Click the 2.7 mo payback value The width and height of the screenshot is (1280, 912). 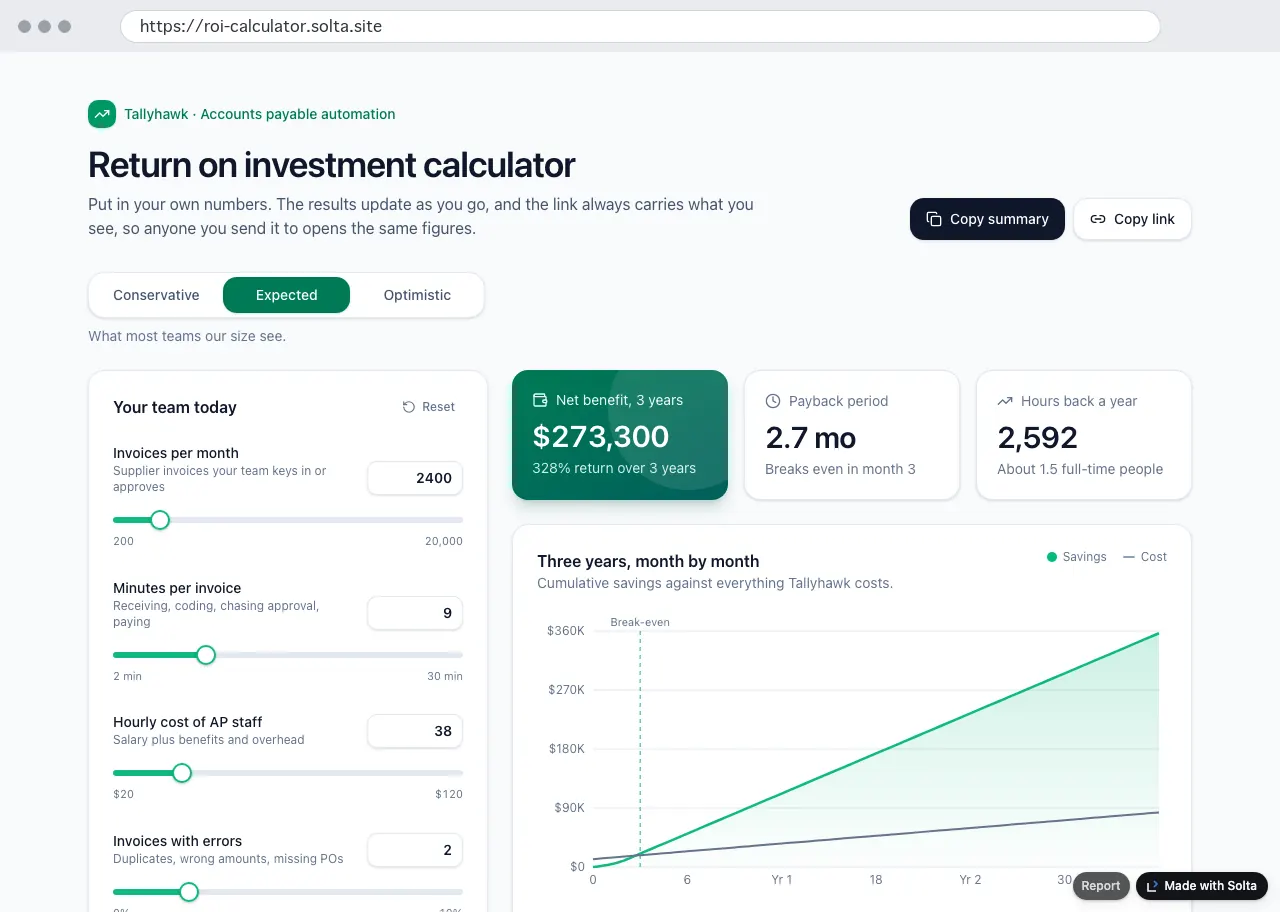coord(811,438)
